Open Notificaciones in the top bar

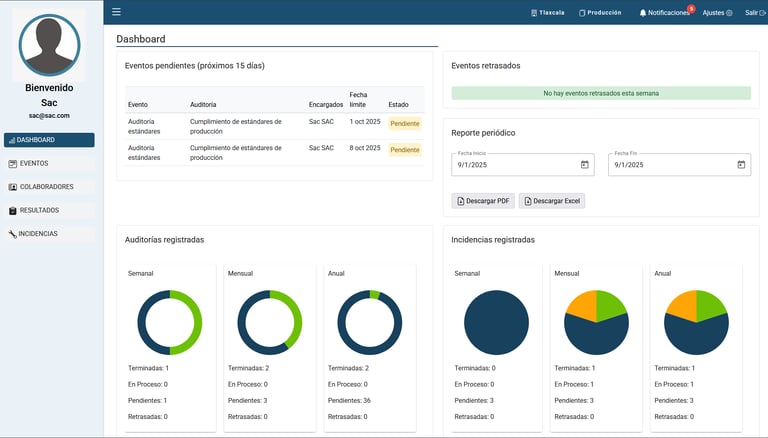664,13
